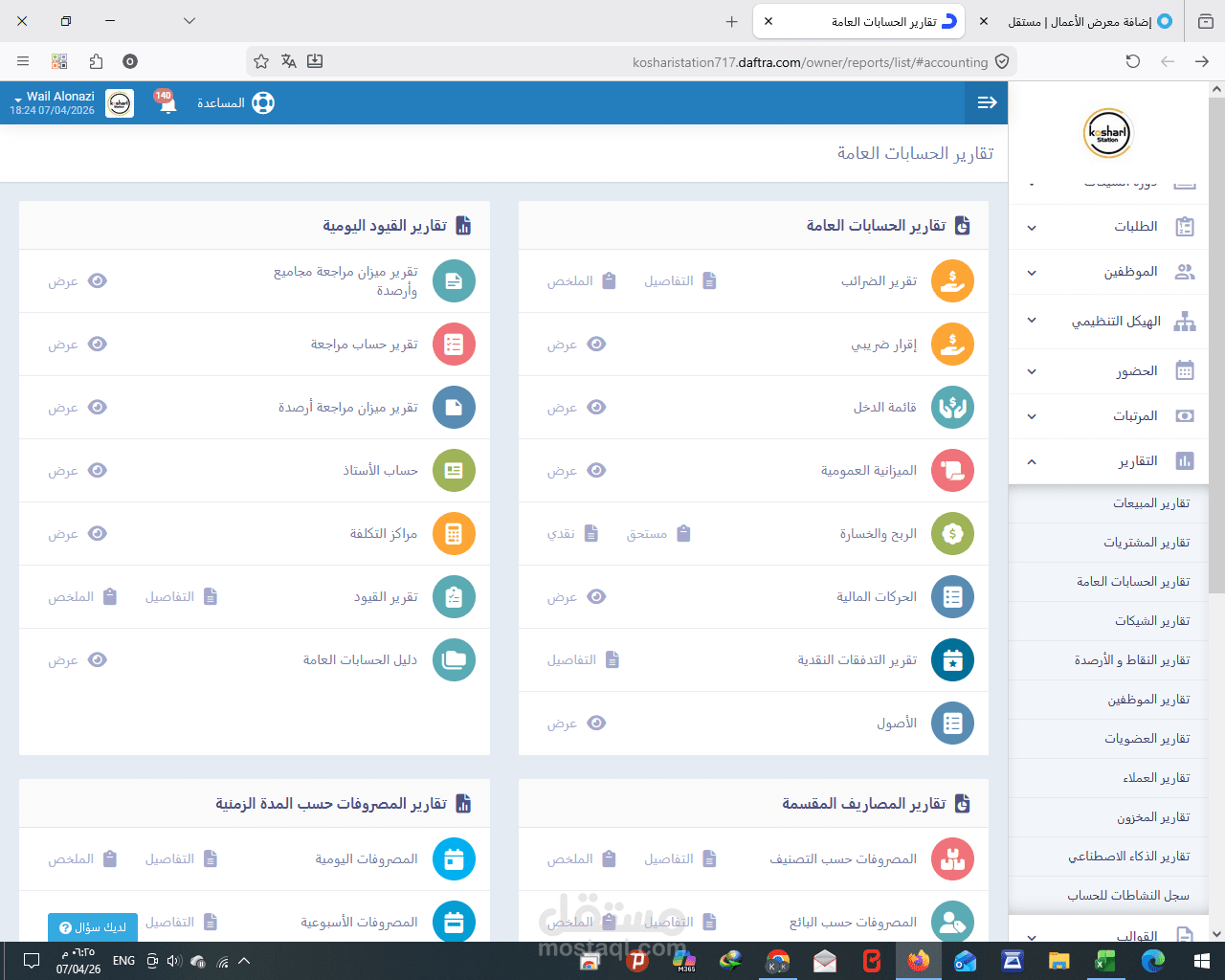Viewport: 1225px width, 980px height.
Task: Open File Explorer from the taskbar
Action: (1058, 961)
